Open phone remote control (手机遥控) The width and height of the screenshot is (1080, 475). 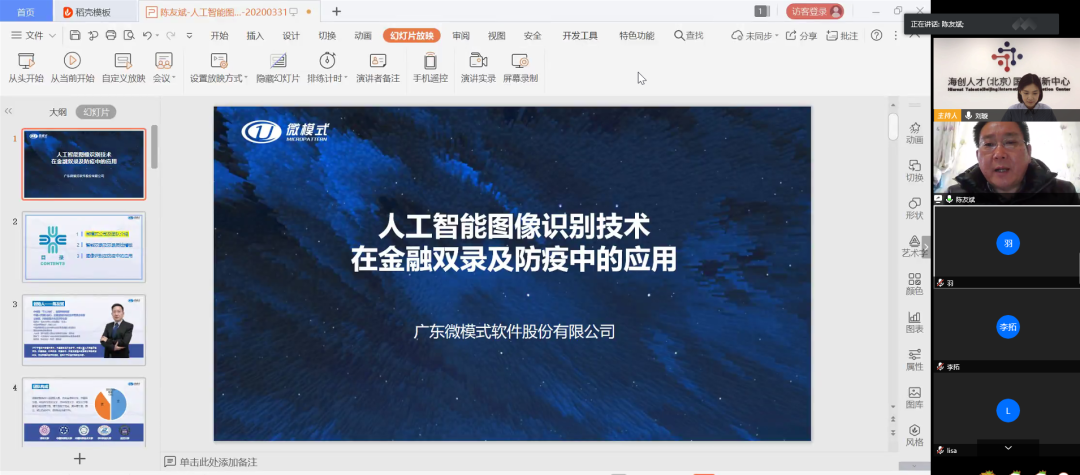(x=430, y=68)
